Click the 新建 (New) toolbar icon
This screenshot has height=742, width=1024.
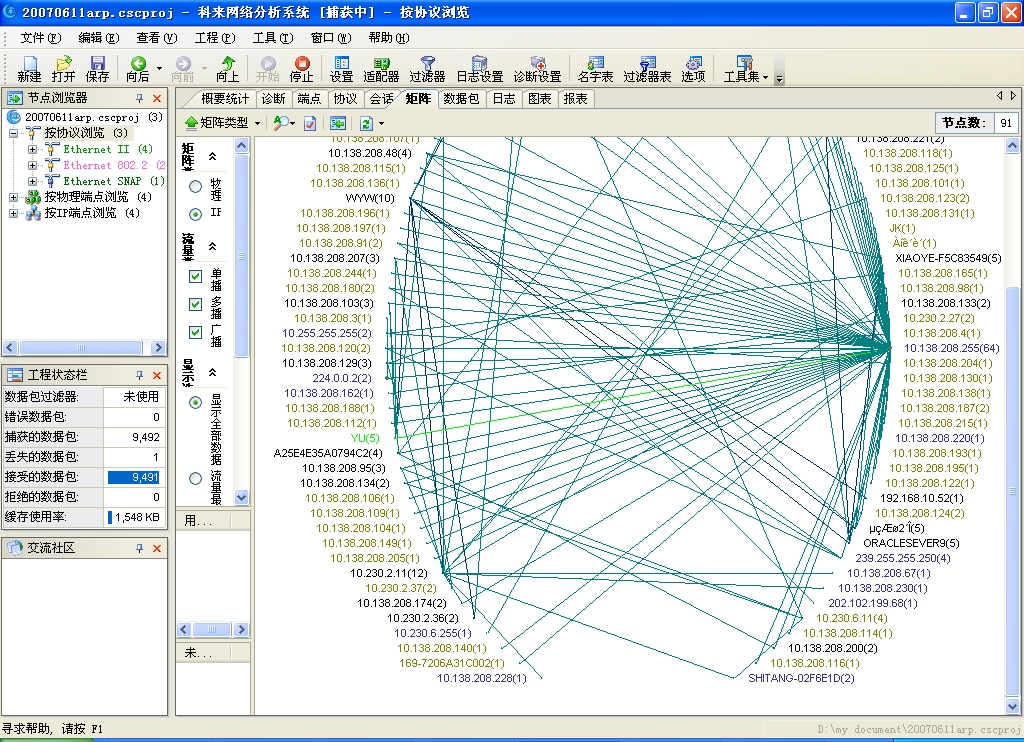[x=29, y=68]
